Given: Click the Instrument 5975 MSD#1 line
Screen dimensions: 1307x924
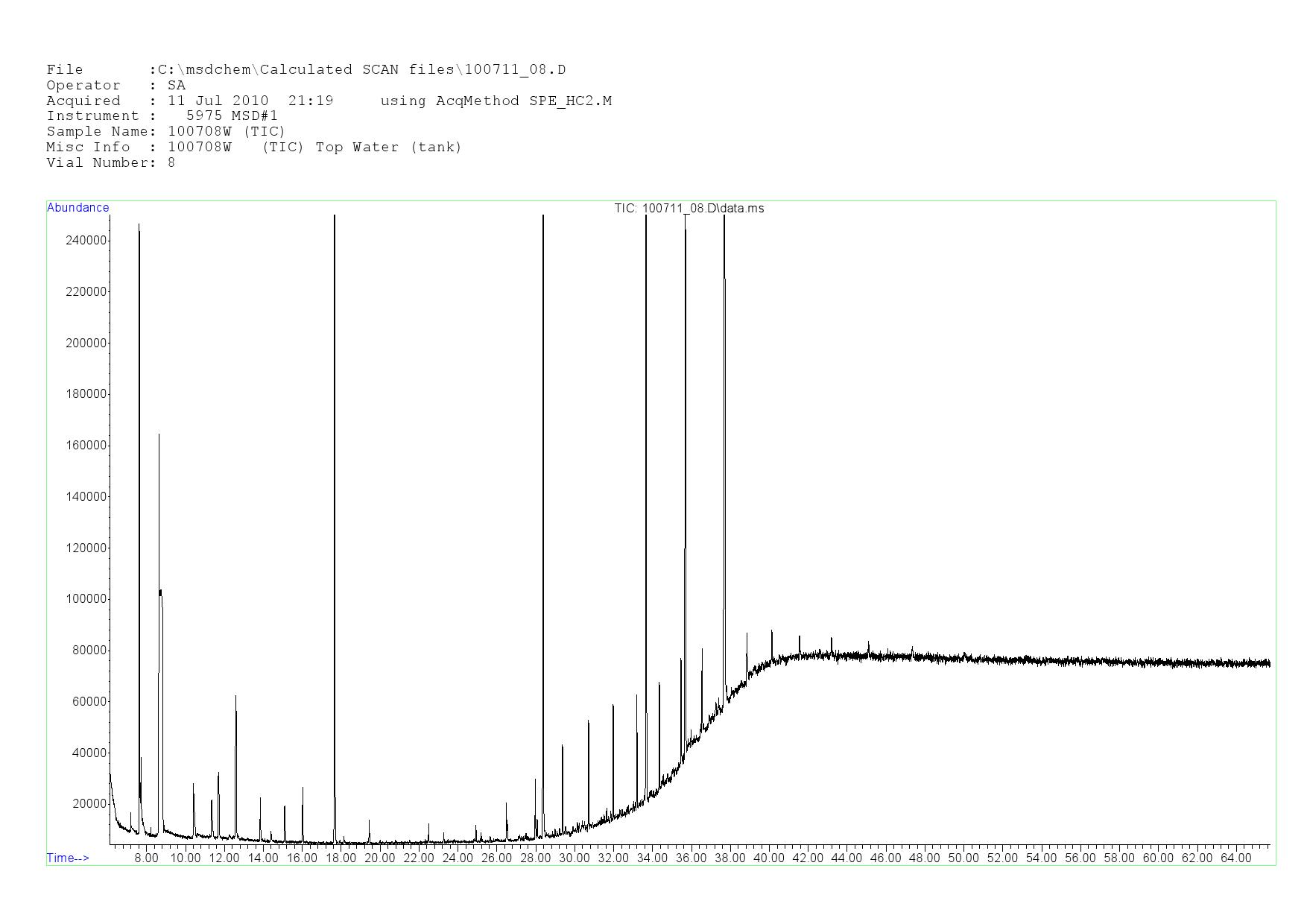Looking at the screenshot, I should coord(162,116).
